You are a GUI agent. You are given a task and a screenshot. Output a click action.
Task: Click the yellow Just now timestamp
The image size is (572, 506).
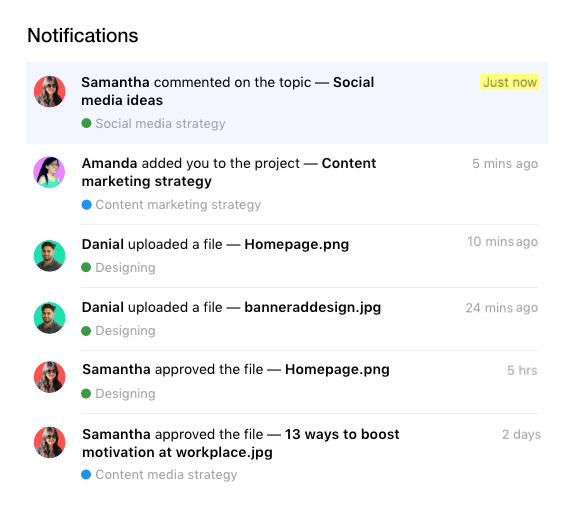pos(510,82)
